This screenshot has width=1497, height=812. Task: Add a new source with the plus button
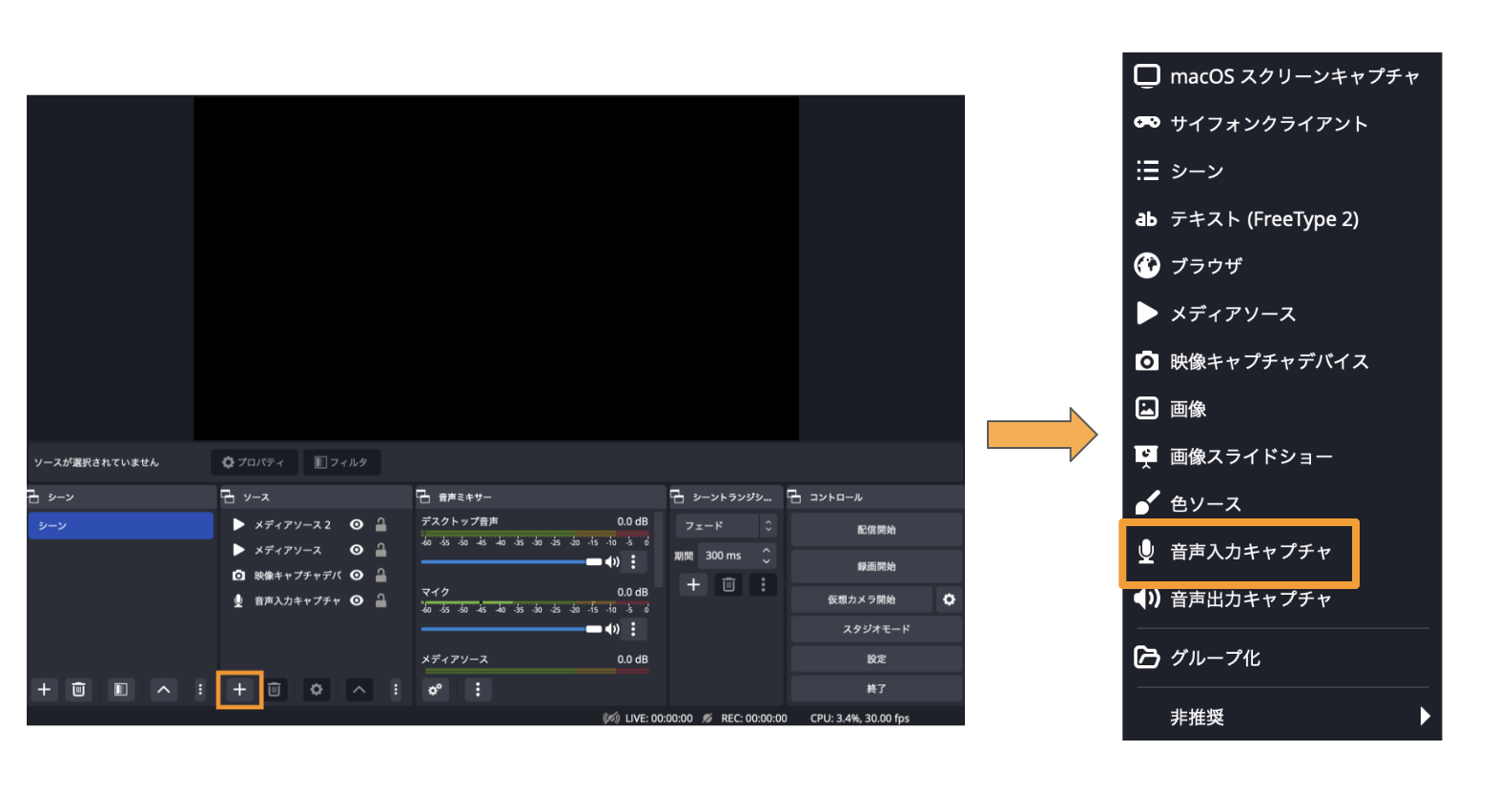[239, 689]
